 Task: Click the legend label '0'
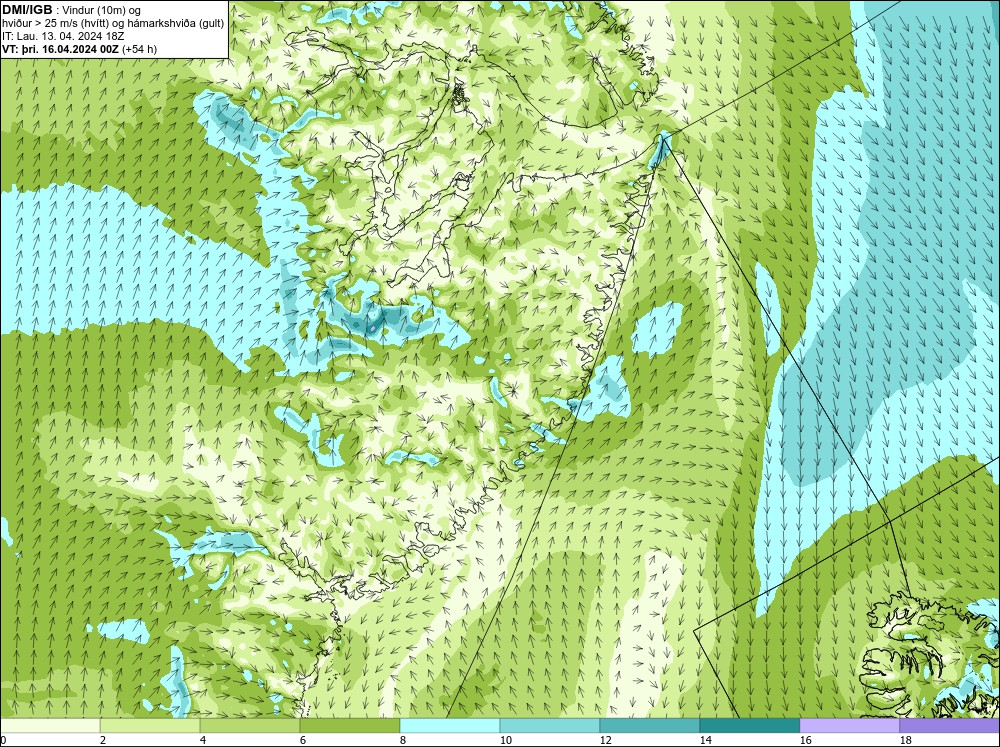tap(3, 741)
